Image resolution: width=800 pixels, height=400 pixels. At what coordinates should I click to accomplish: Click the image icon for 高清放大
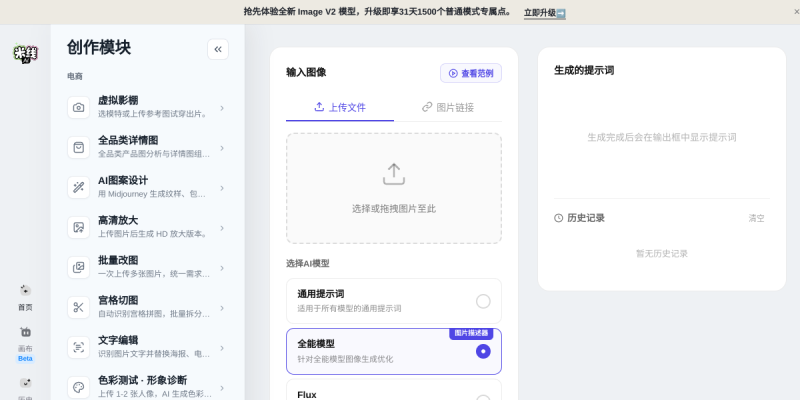point(79,228)
